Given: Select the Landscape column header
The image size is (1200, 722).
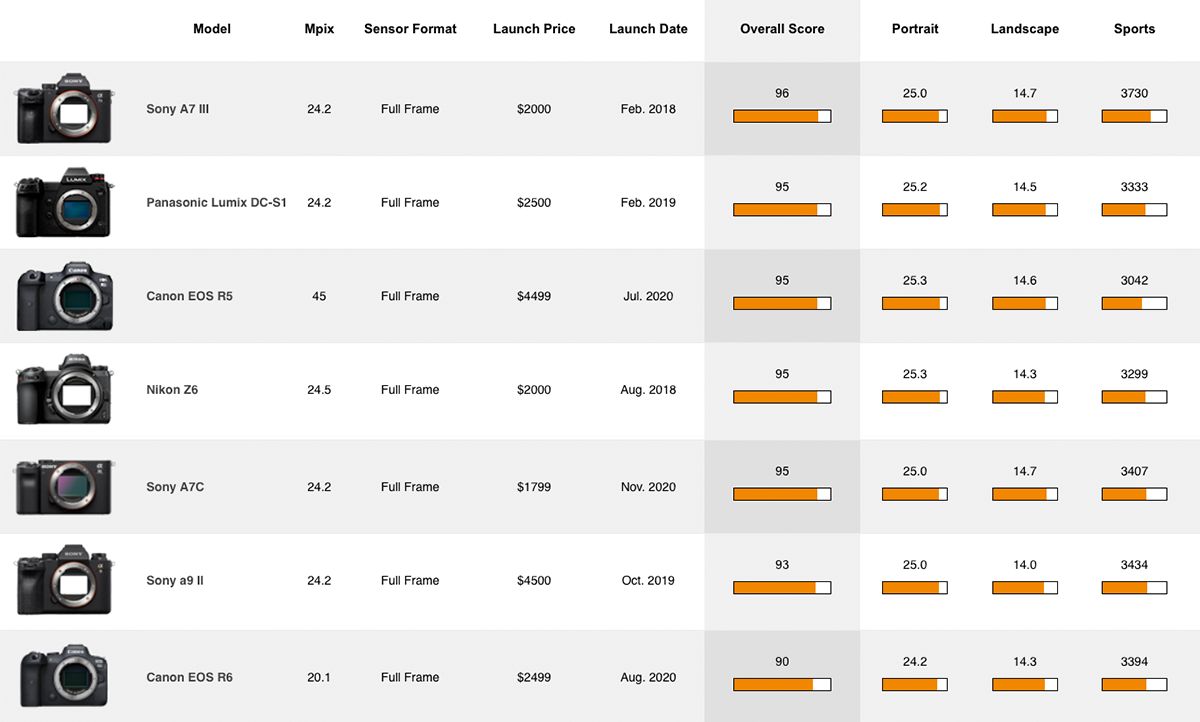Looking at the screenshot, I should pos(1024,29).
